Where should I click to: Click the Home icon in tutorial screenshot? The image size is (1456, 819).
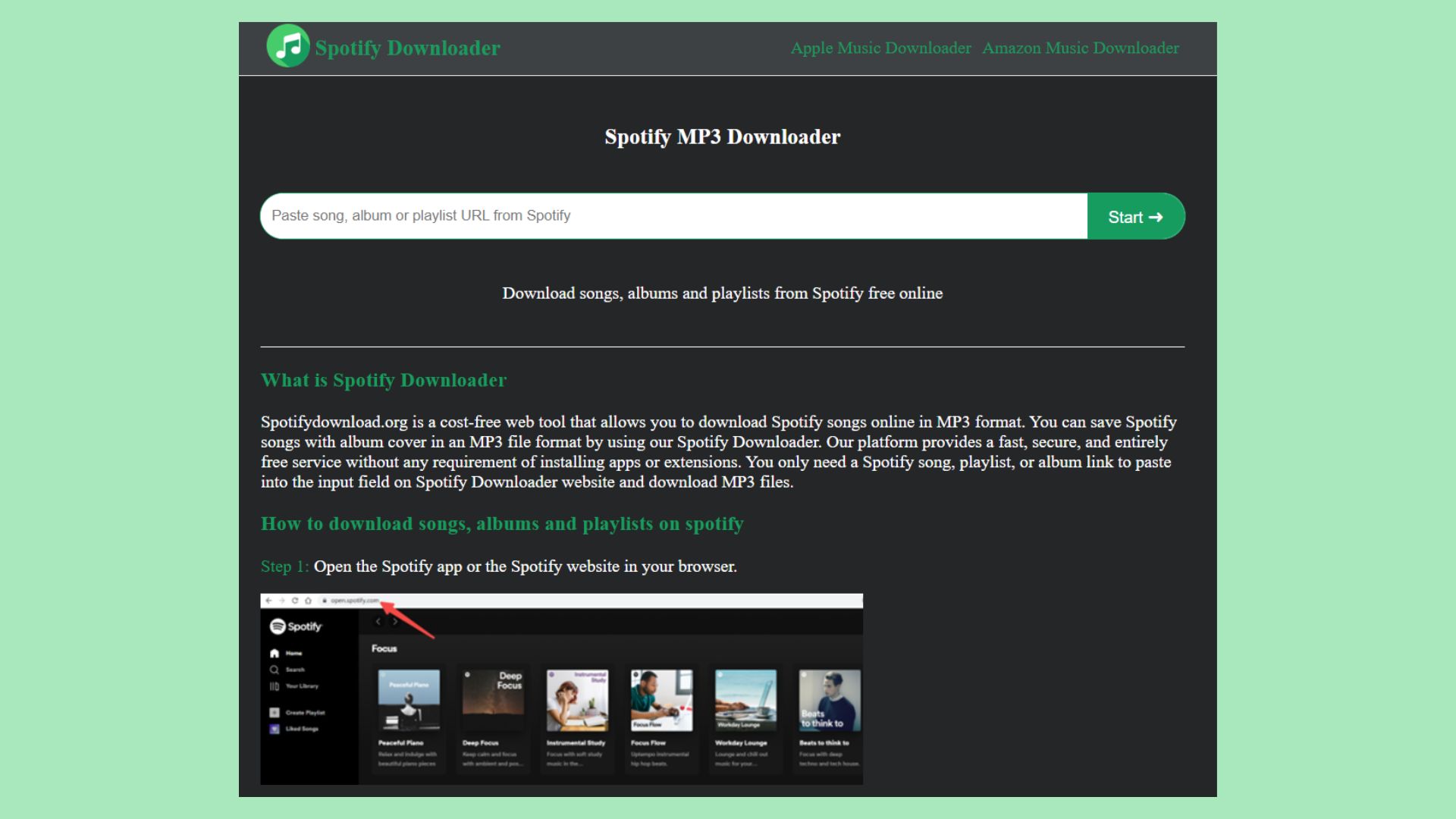275,653
